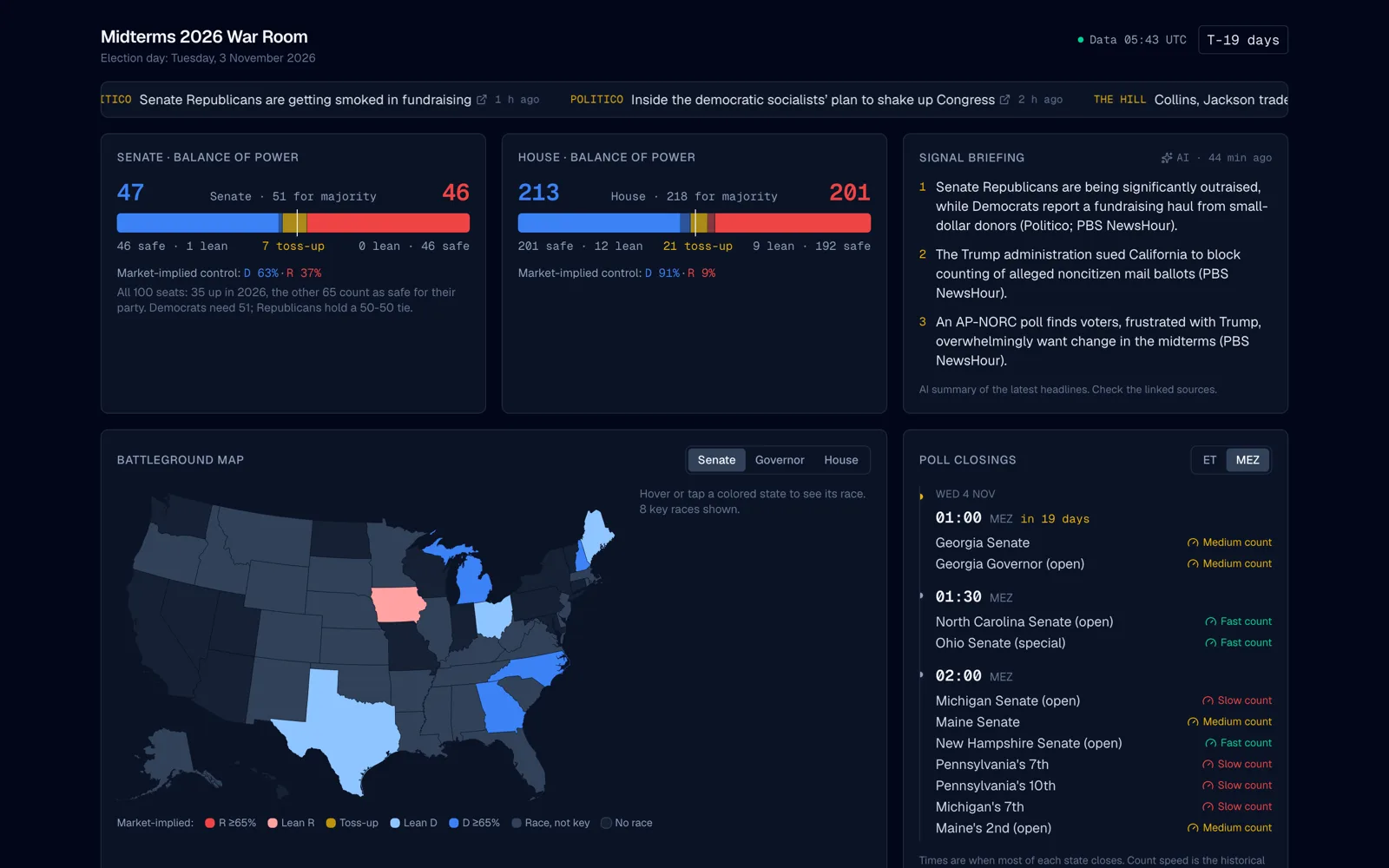
Task: Click New Hampshire Senate fast count icon
Action: [x=1210, y=743]
